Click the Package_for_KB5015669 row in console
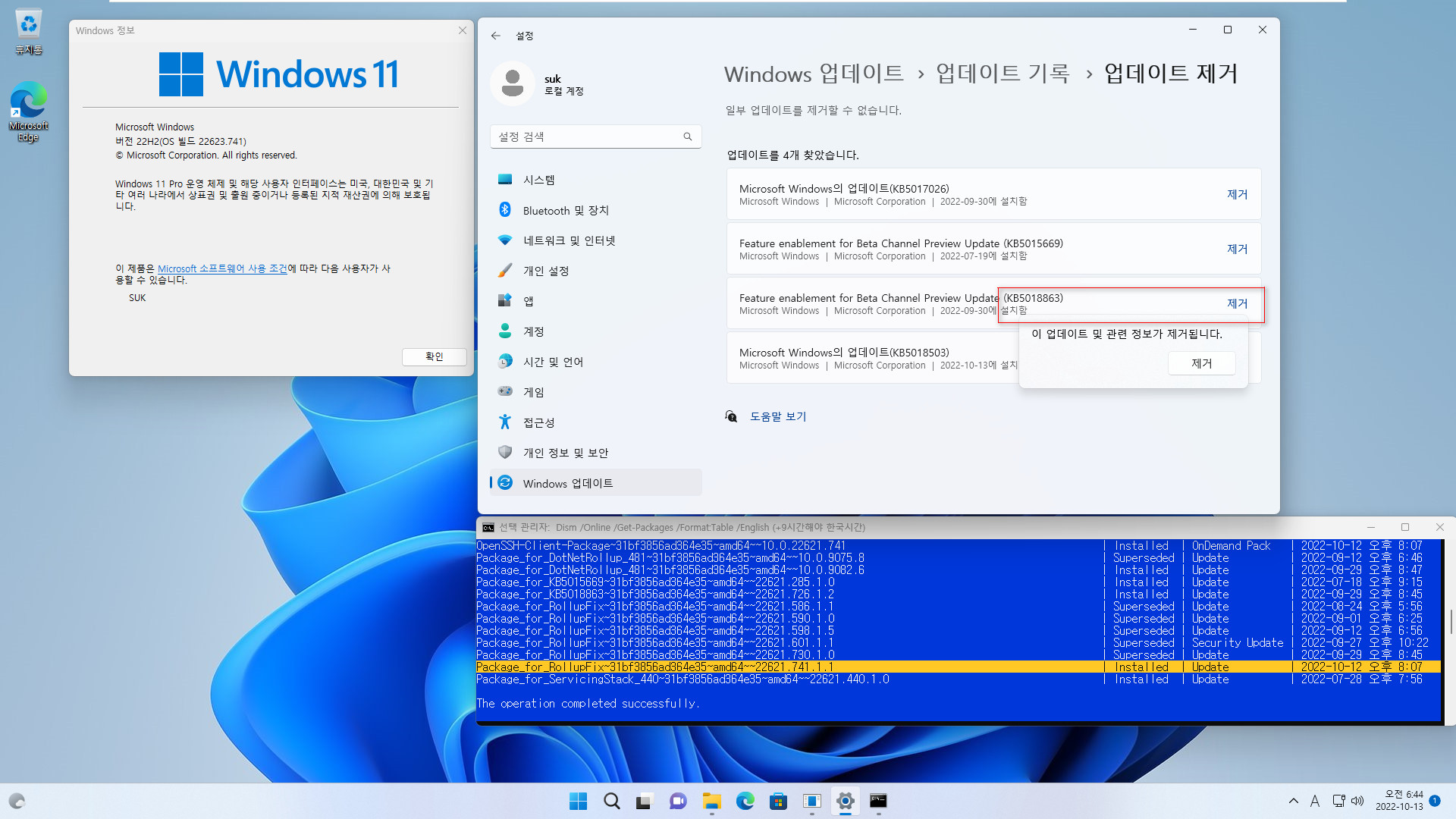Viewport: 1456px width, 819px height. (x=959, y=582)
